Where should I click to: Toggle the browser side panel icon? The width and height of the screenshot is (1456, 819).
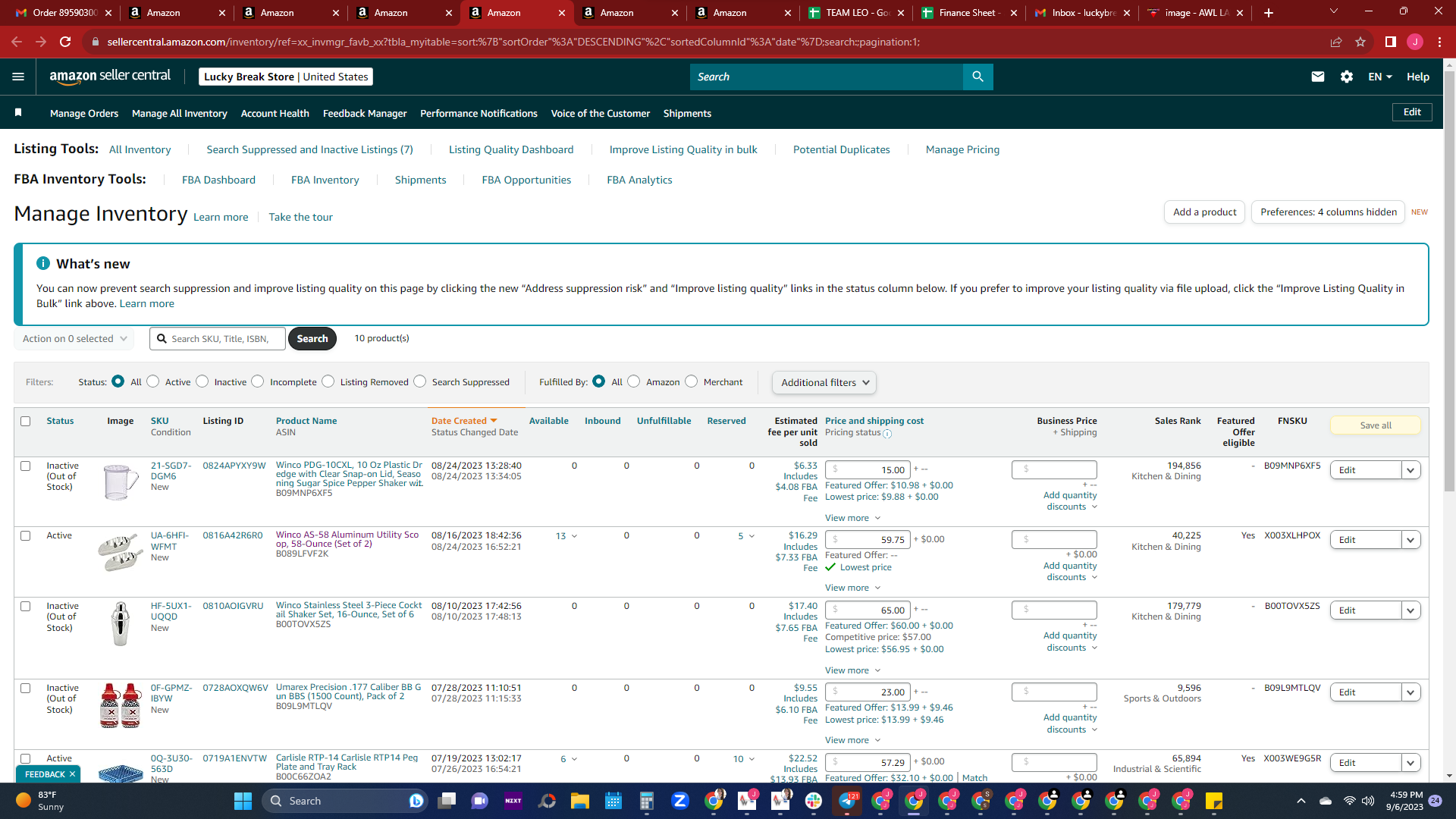1391,42
